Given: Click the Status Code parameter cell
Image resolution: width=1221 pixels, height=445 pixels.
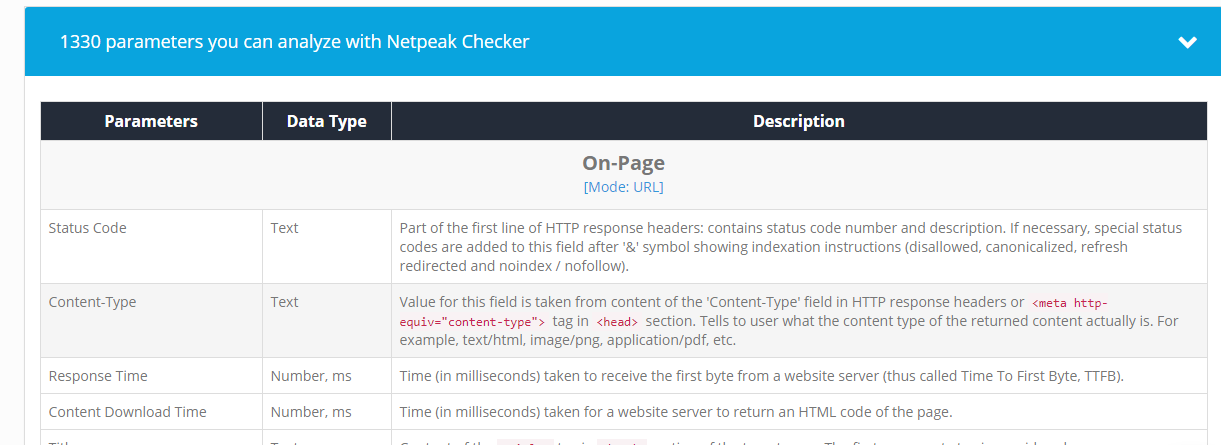Looking at the screenshot, I should 151,246.
